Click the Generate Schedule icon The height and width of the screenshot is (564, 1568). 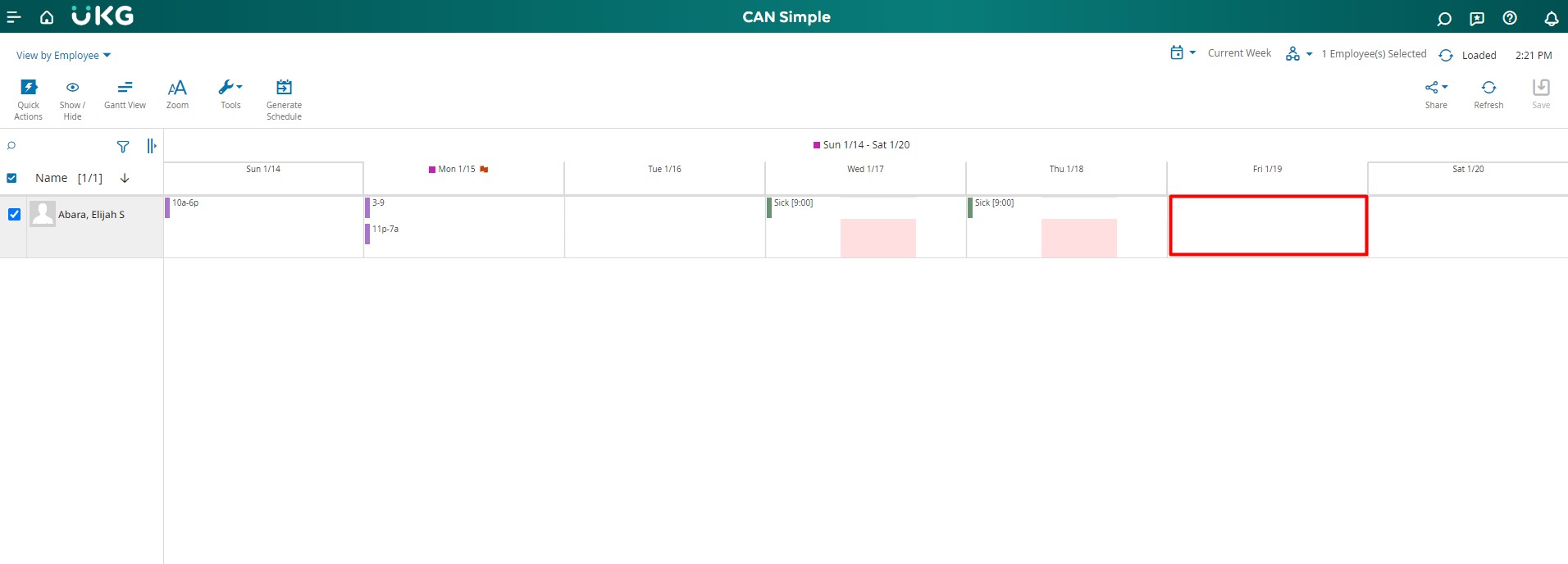click(284, 89)
